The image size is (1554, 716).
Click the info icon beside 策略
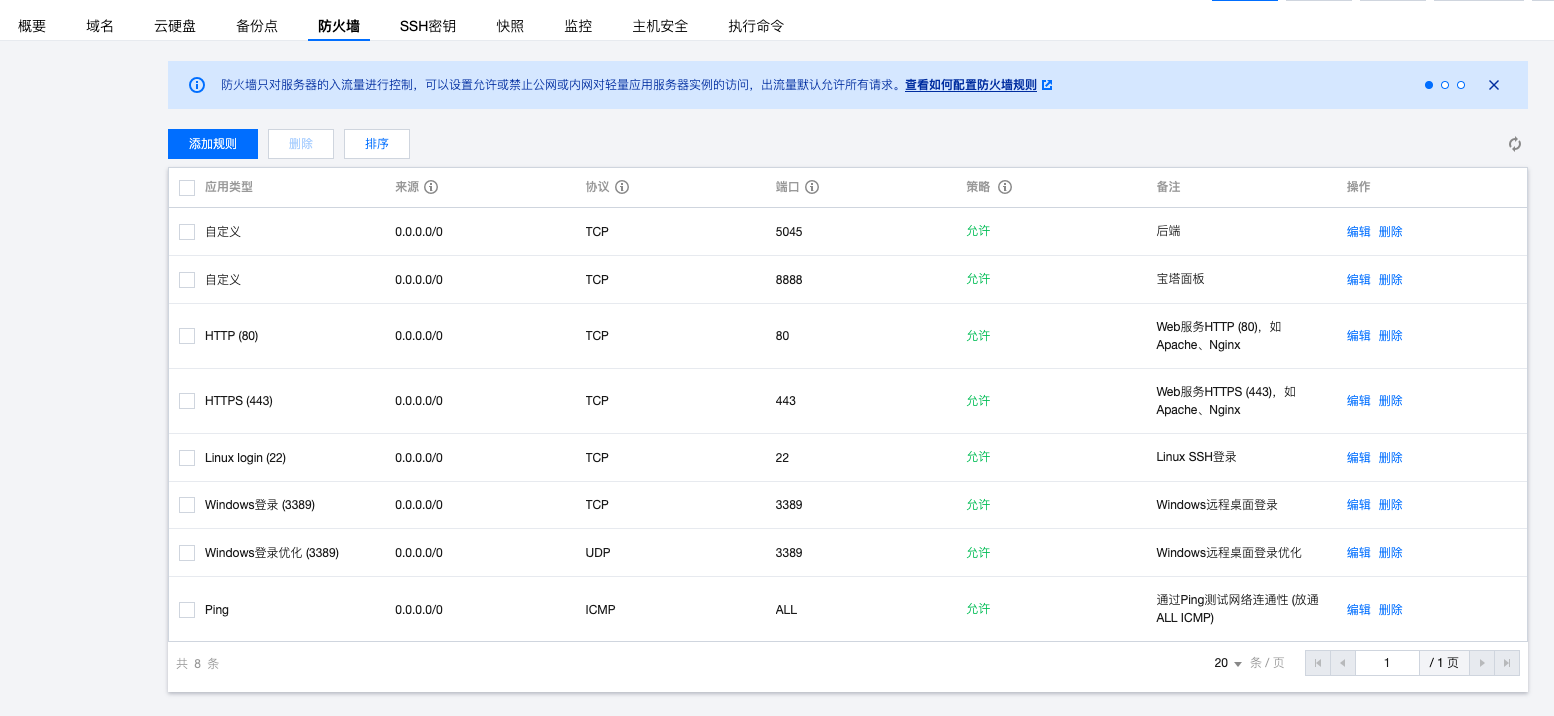click(1005, 187)
